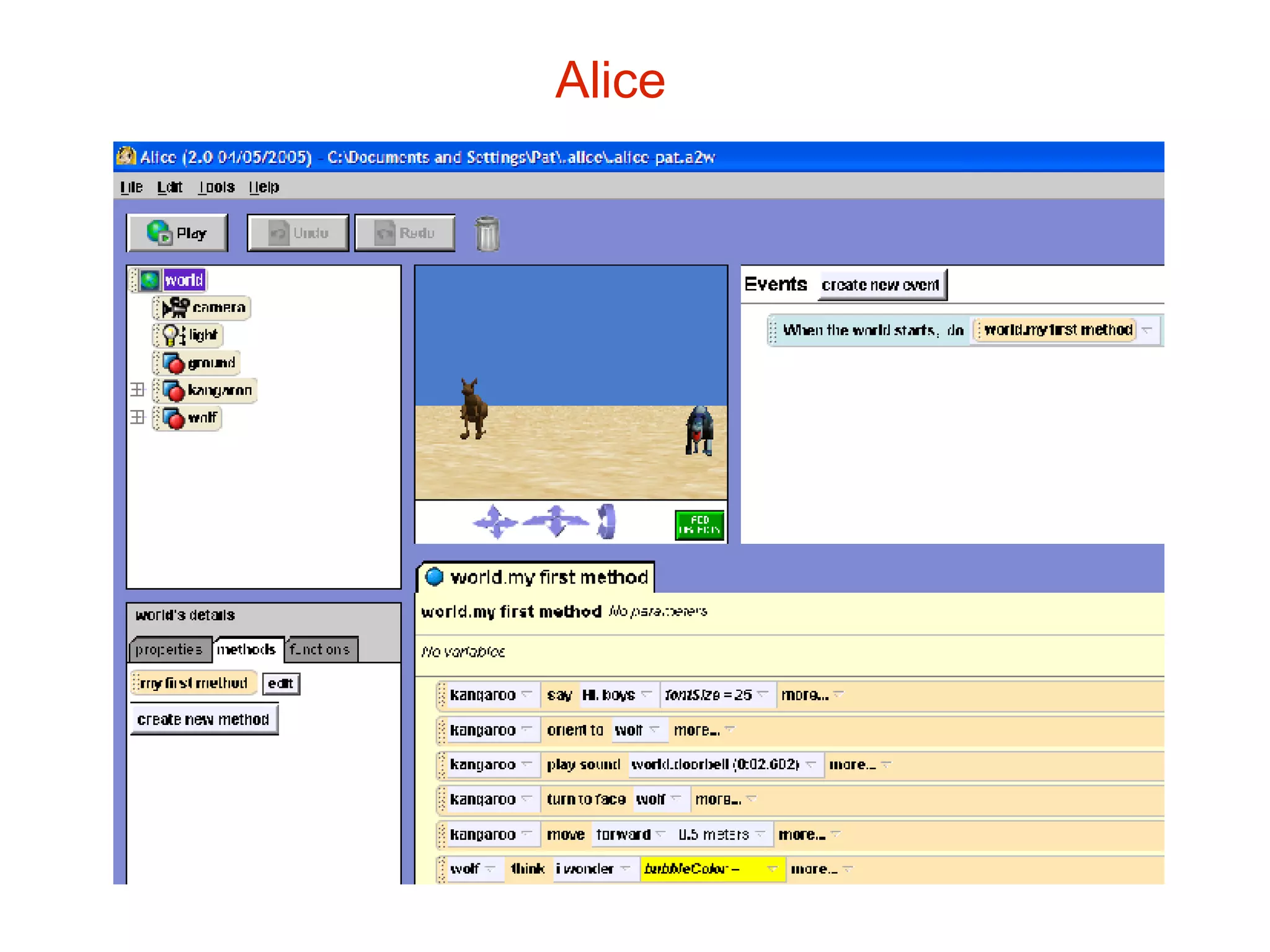Click the Undo button
Viewport: 1270px width, 952px height.
pos(298,233)
